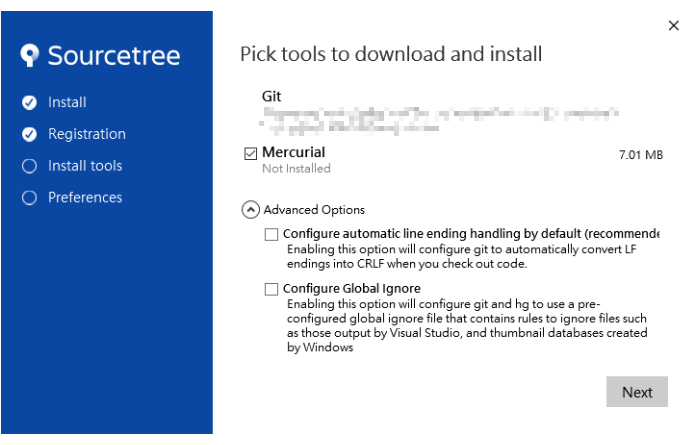695x445 pixels.
Task: Select the Install step label
Action: [67, 102]
